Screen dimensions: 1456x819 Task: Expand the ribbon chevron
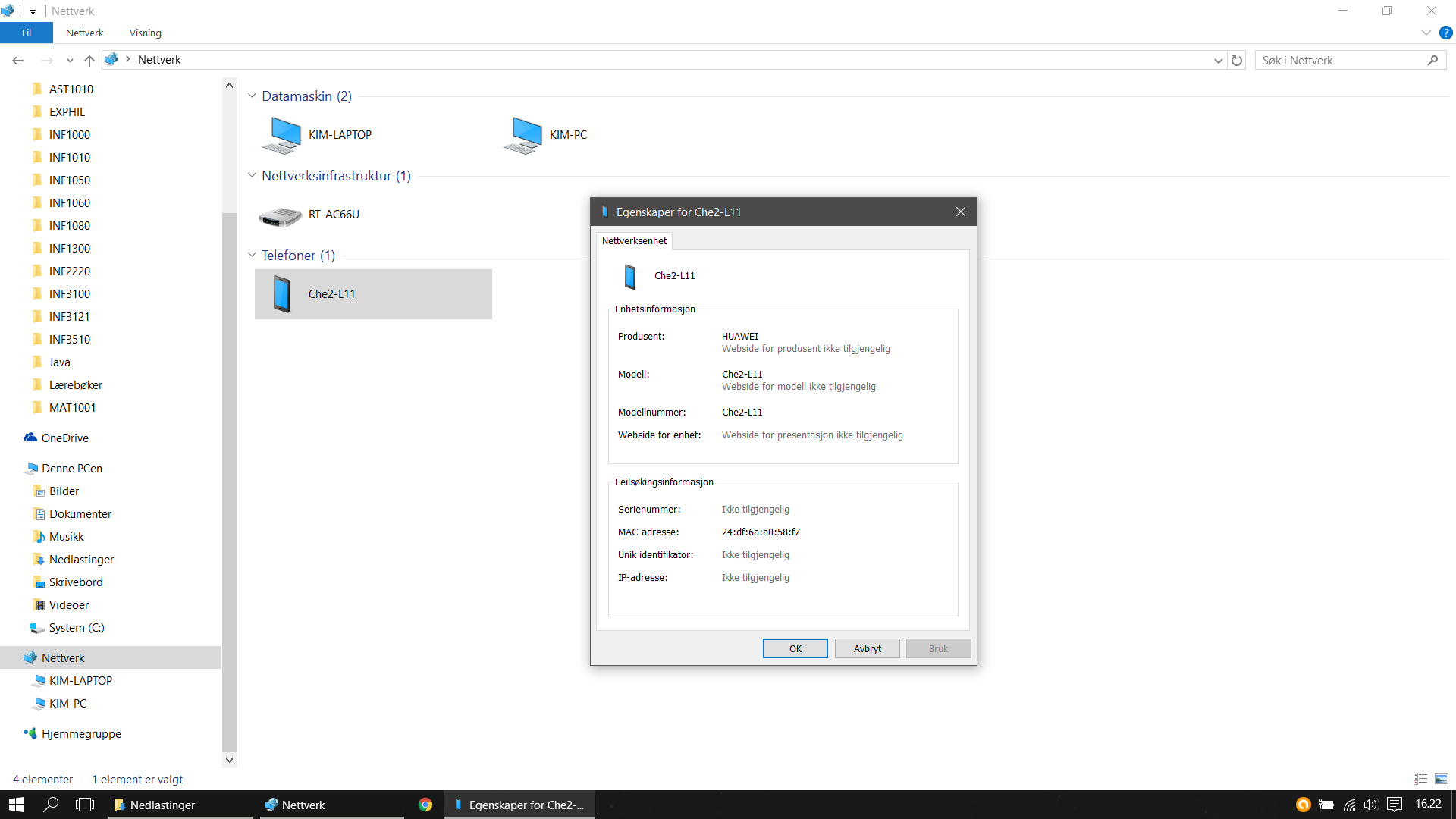[x=1426, y=33]
